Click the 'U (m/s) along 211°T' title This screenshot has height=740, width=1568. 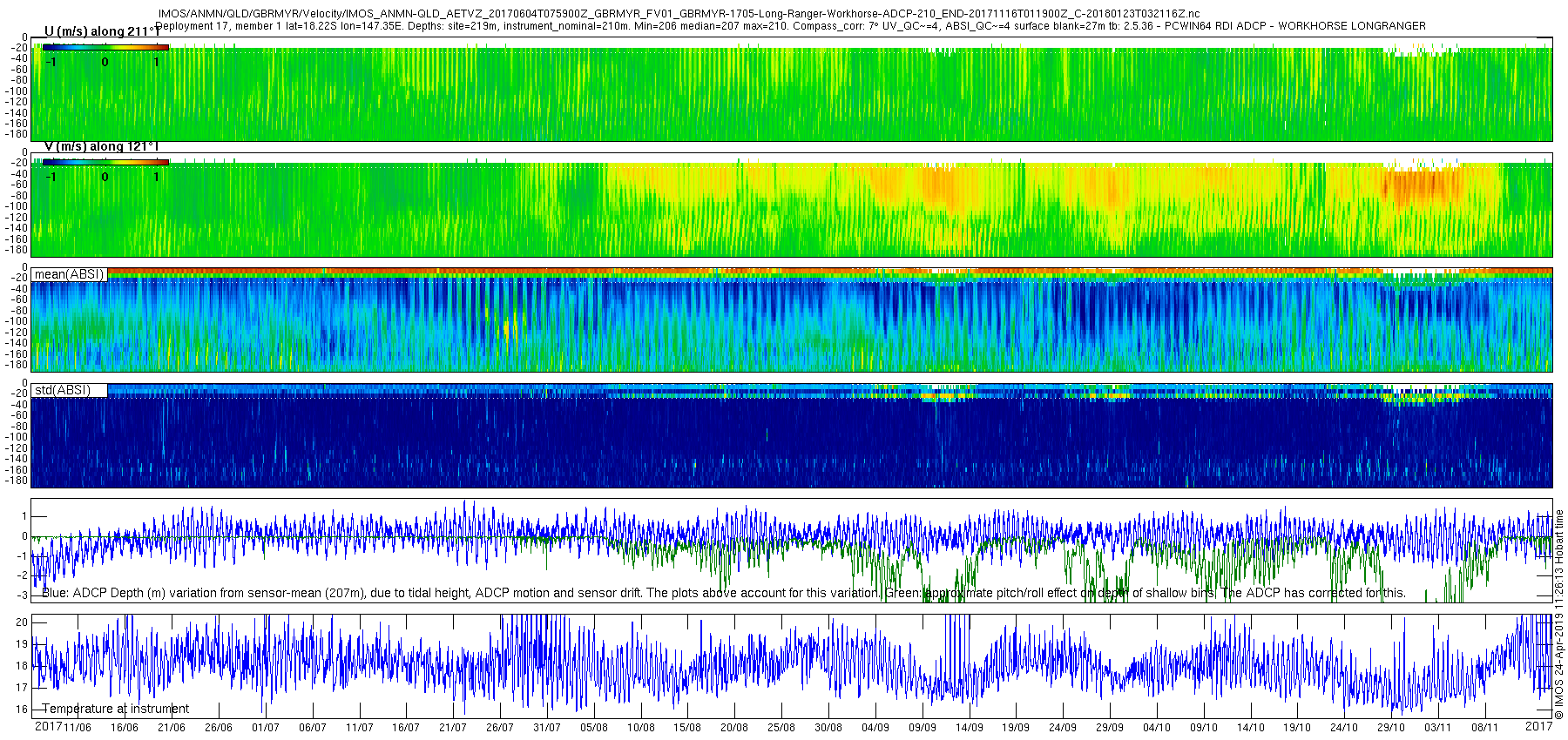tap(101, 31)
